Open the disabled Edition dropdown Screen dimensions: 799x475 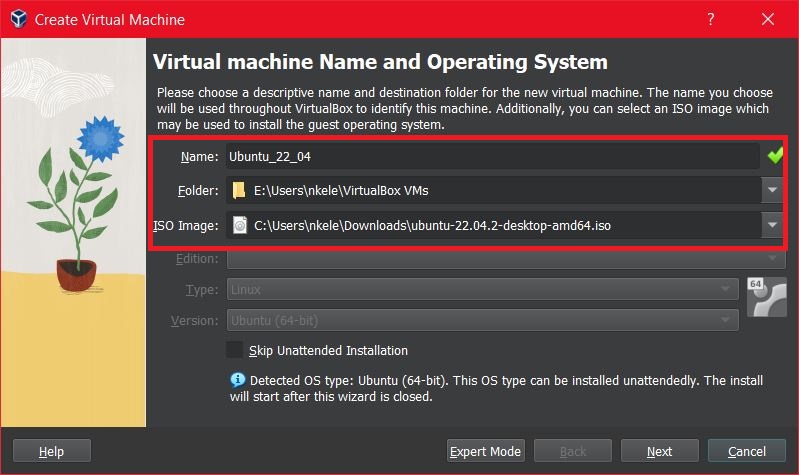pyautogui.click(x=508, y=258)
